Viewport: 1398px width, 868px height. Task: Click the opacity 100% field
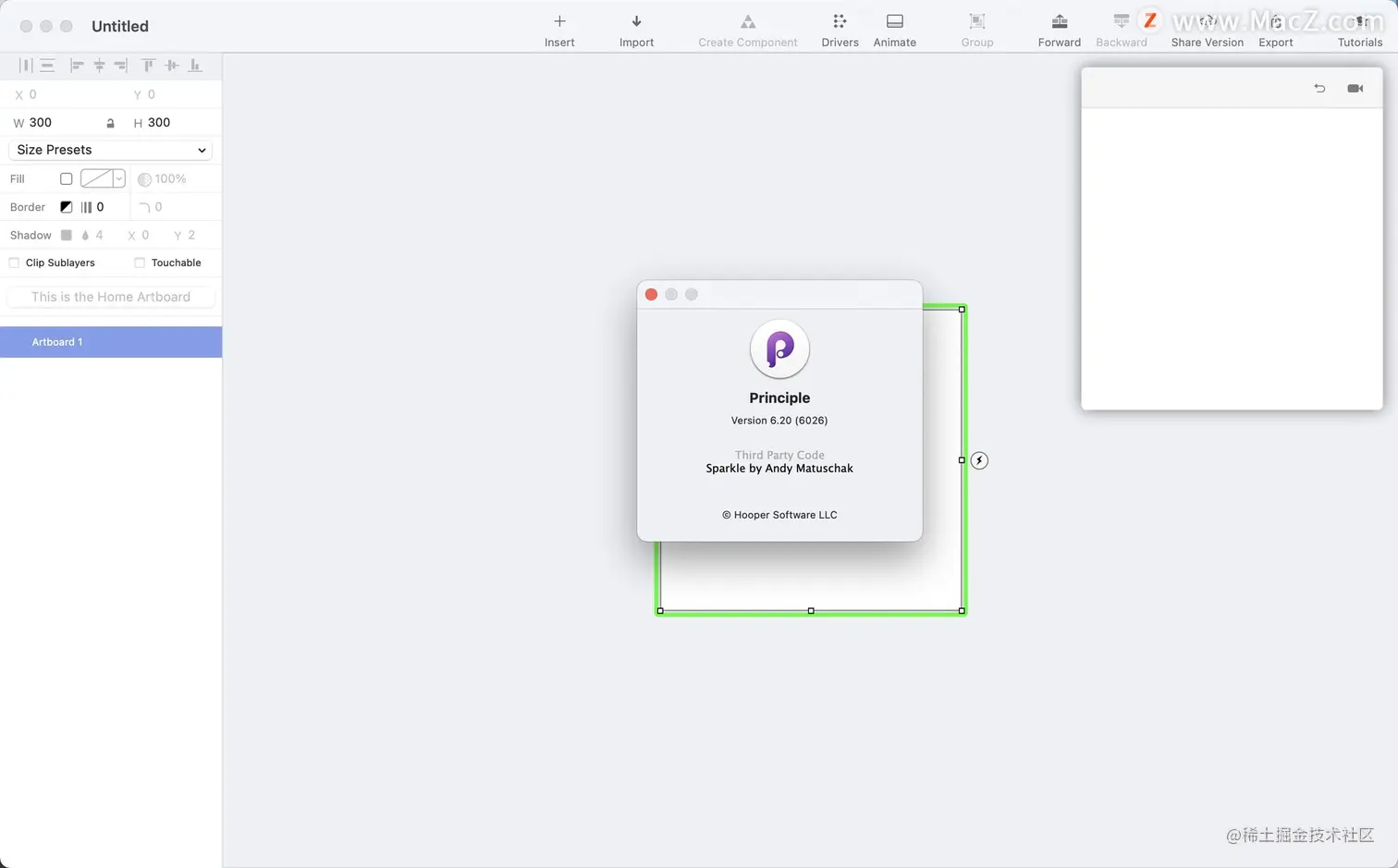point(171,179)
